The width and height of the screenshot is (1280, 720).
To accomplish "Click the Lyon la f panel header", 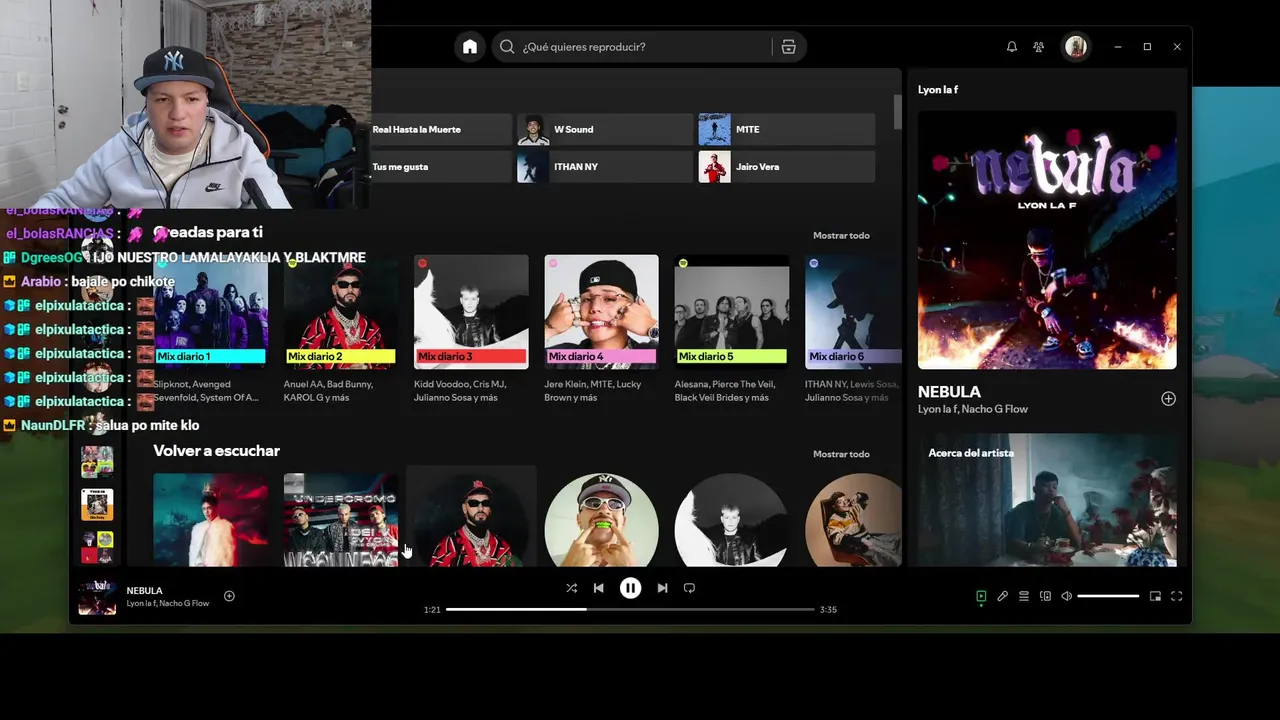I will click(x=938, y=90).
